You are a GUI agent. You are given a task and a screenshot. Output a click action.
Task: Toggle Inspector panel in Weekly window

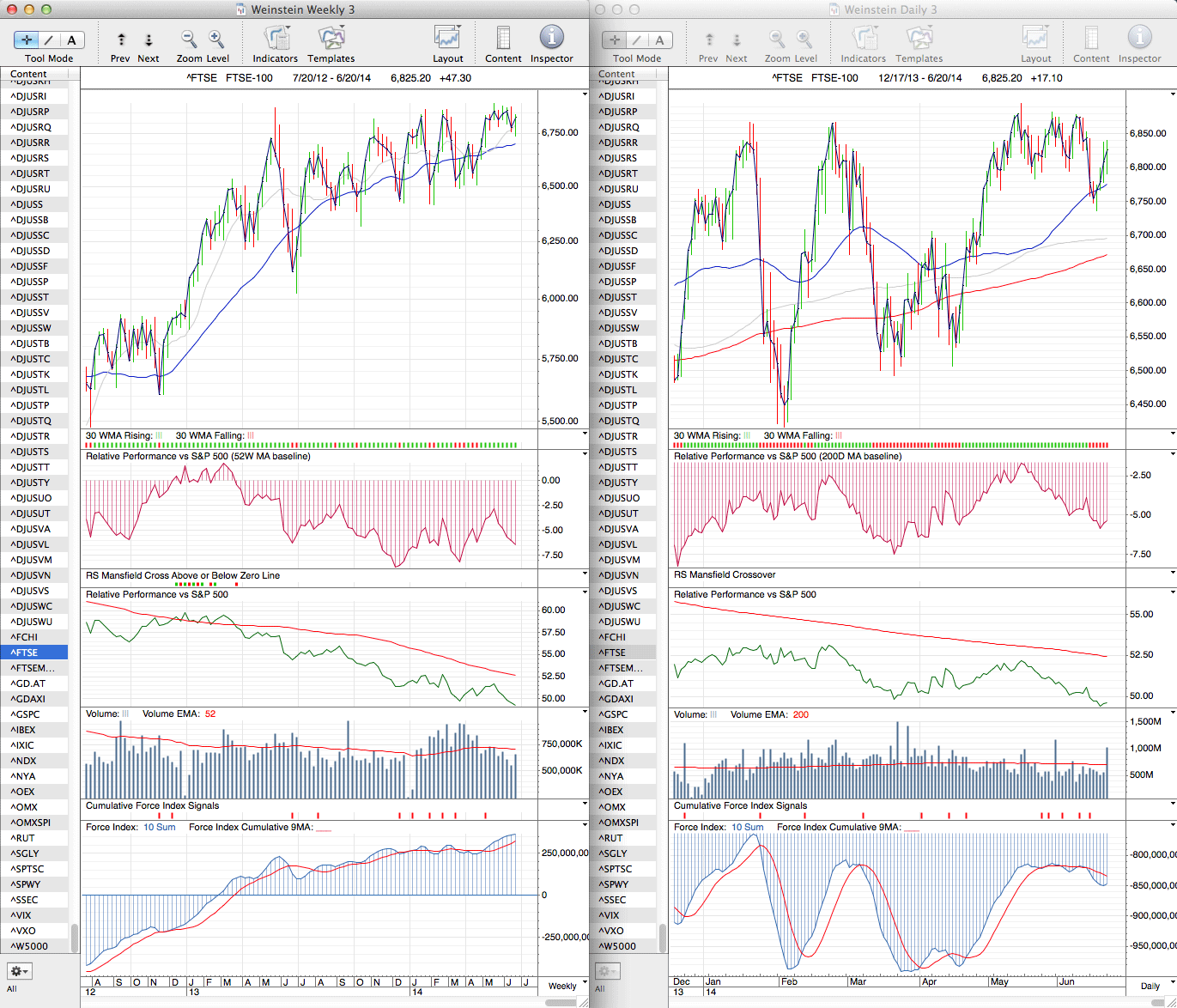pyautogui.click(x=551, y=39)
